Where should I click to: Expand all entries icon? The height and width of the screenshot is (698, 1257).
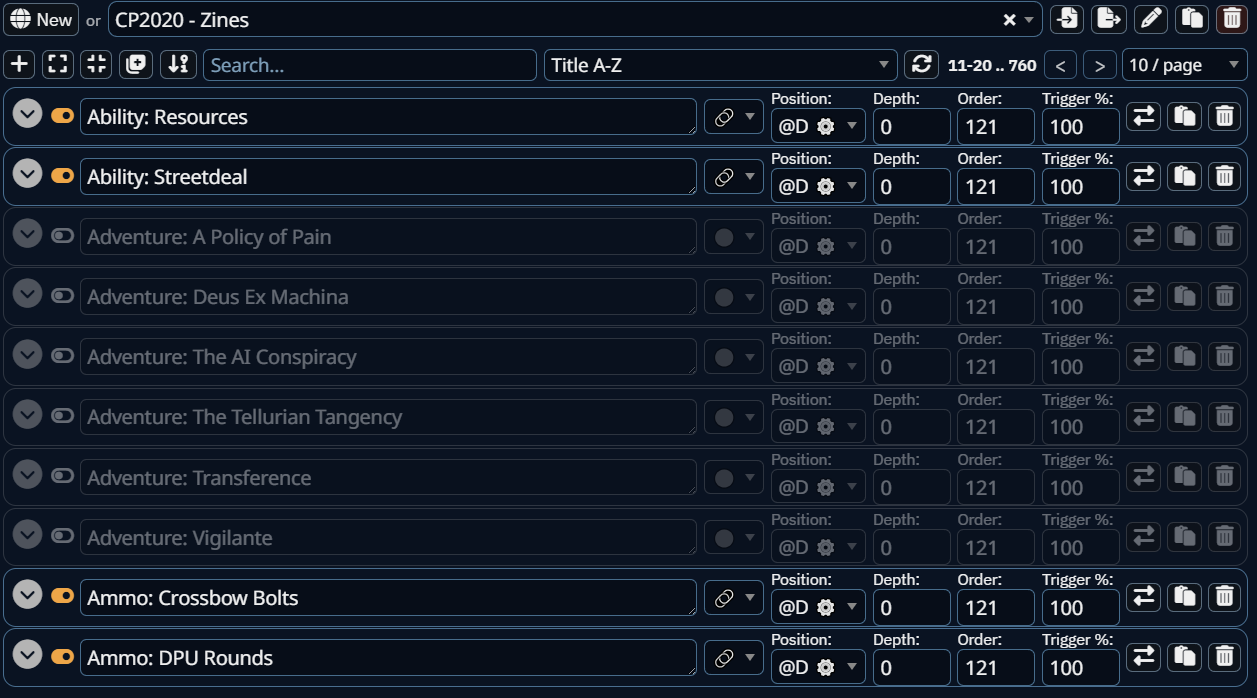point(58,64)
